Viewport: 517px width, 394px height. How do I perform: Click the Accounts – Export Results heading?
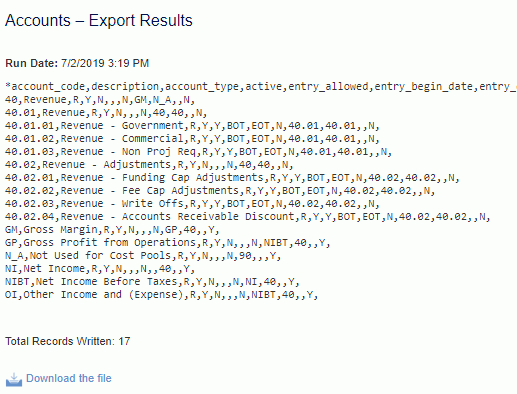click(x=99, y=20)
